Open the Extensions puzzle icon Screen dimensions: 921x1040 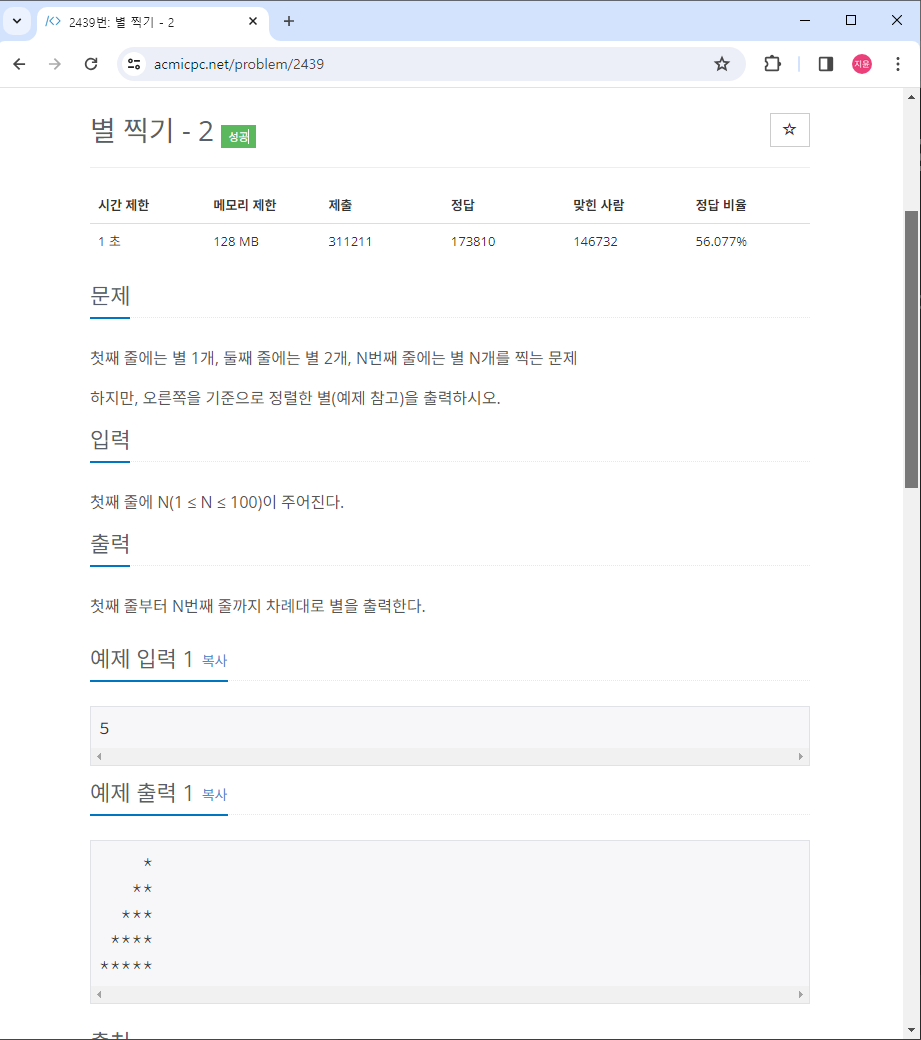click(x=772, y=64)
